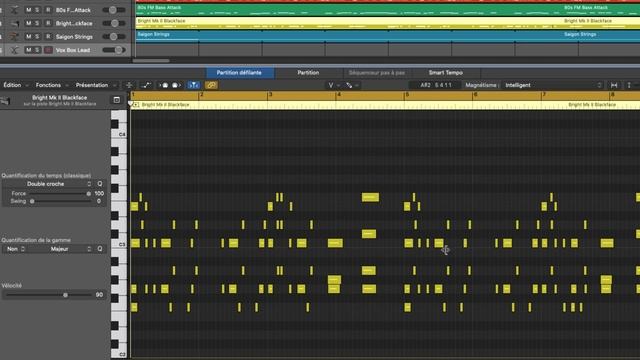Toggle the yellow link button
Screen dimensions: 640x360
211,85
